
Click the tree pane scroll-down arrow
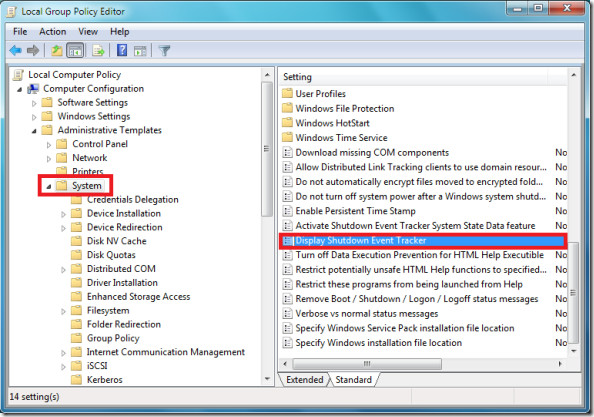[267, 379]
